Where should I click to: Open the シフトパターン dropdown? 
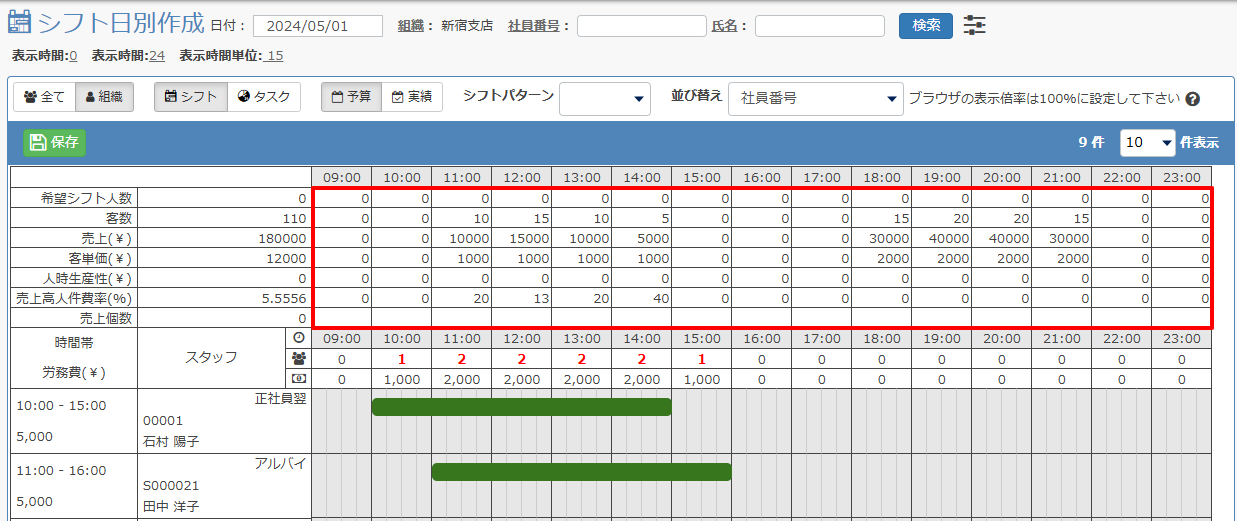pos(605,99)
